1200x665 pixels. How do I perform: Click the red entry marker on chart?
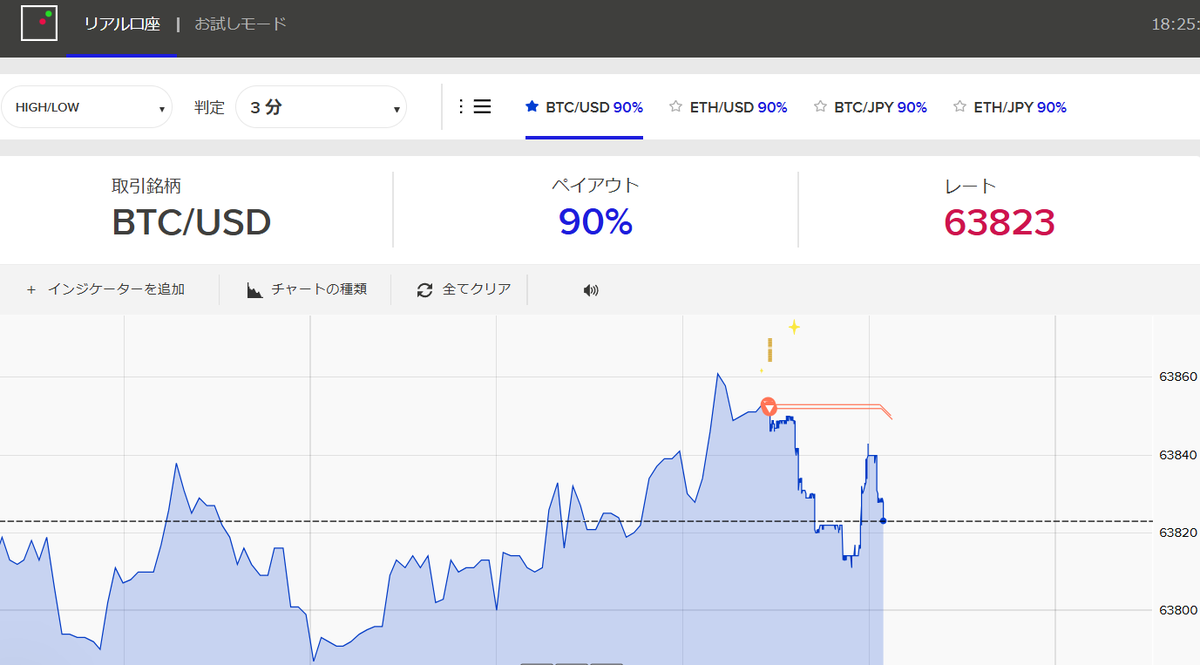click(768, 407)
